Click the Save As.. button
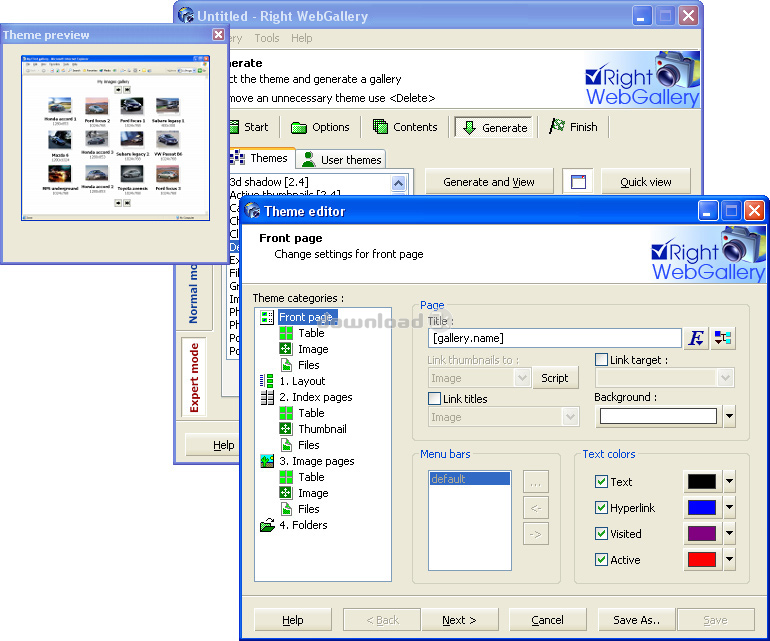This screenshot has width=770, height=641. click(x=637, y=620)
